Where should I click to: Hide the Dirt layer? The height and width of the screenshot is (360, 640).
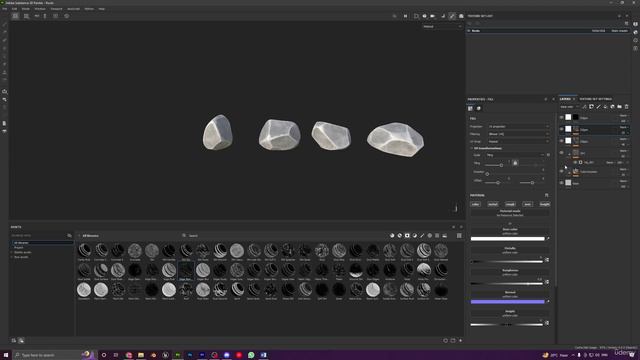click(561, 153)
